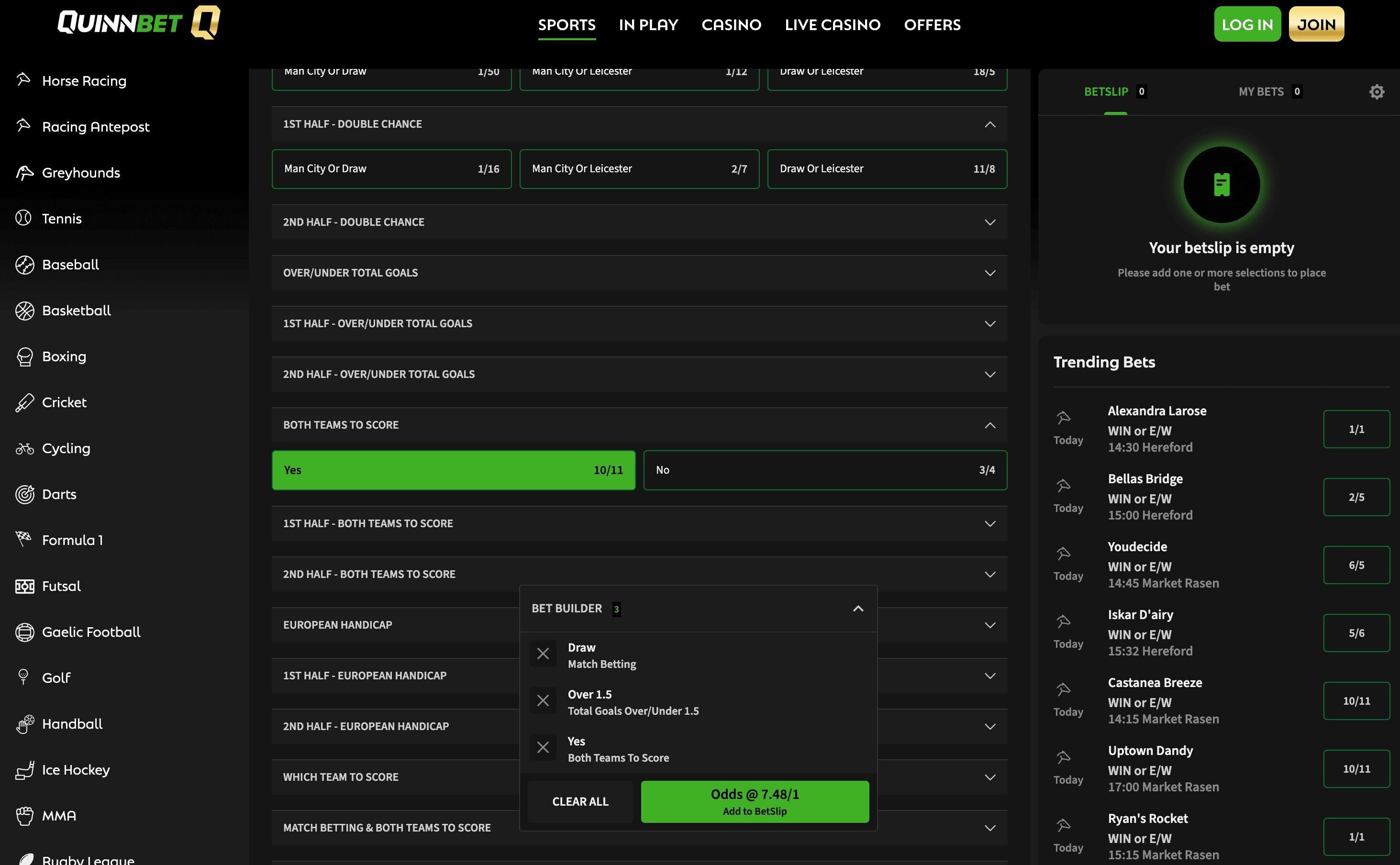
Task: Select the Basketball icon
Action: click(x=24, y=310)
